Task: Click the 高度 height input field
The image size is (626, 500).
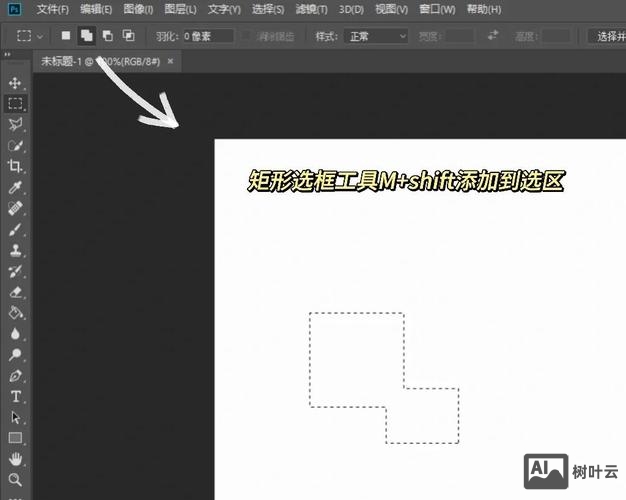Action: [556, 36]
